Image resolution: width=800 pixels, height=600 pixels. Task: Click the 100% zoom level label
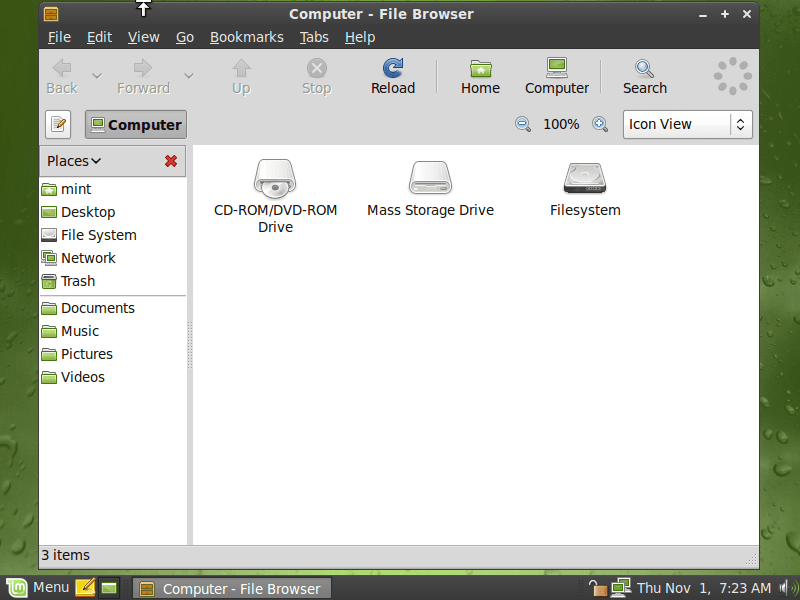point(561,124)
